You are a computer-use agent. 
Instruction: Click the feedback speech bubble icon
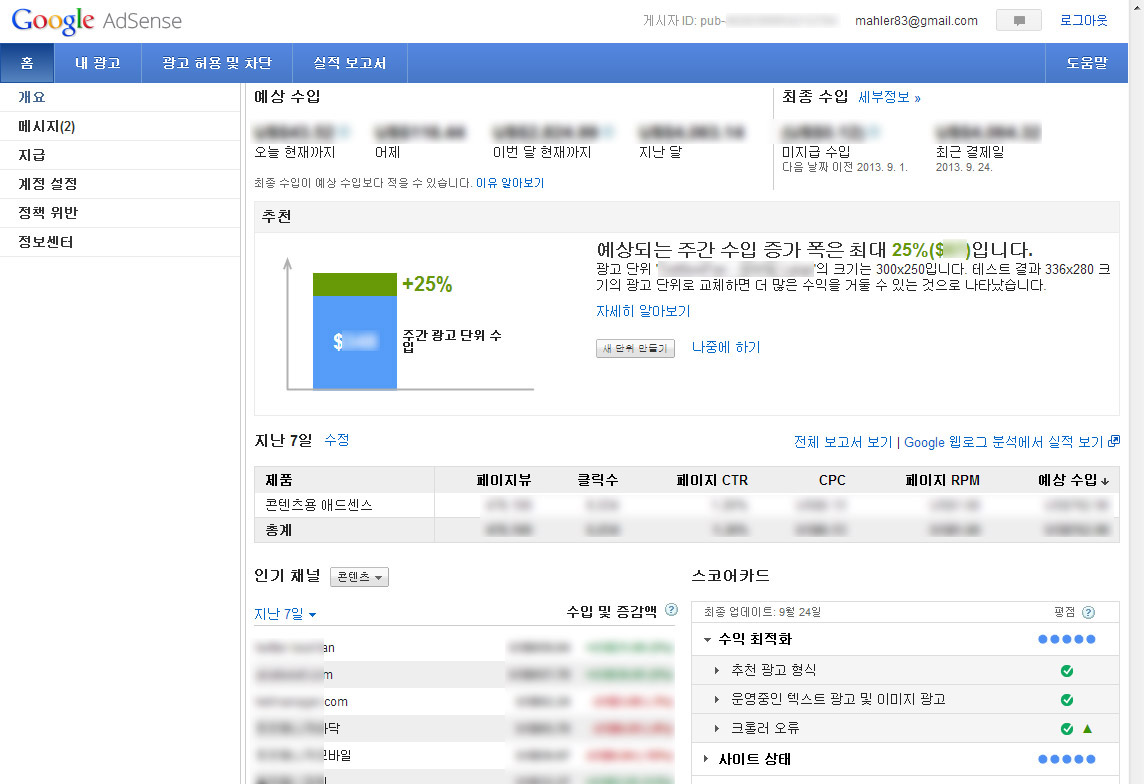pos(1018,21)
